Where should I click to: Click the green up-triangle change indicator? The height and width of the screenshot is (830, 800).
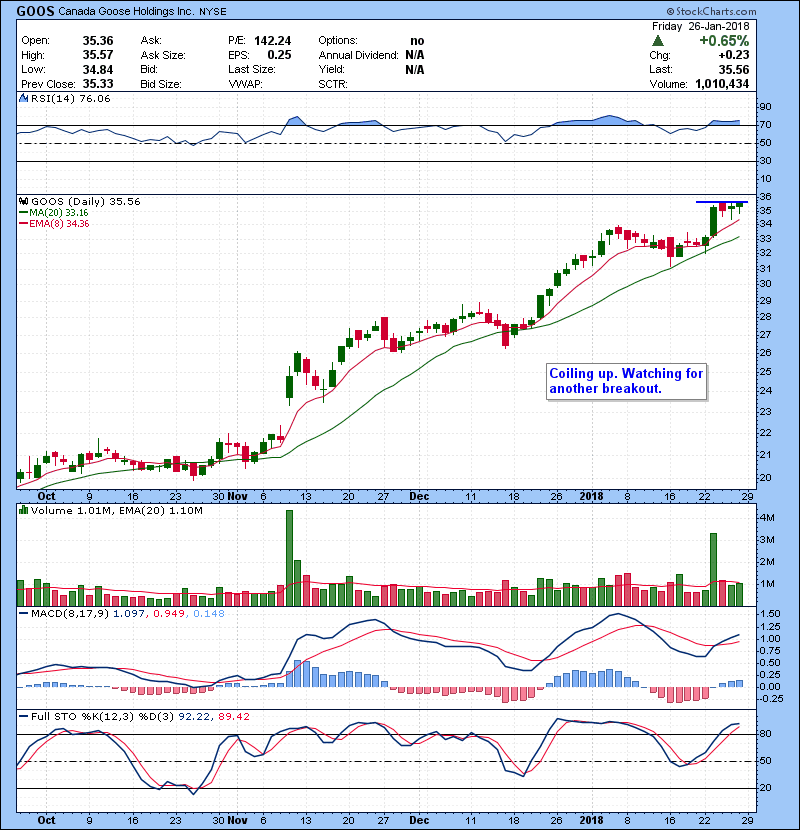tap(658, 41)
